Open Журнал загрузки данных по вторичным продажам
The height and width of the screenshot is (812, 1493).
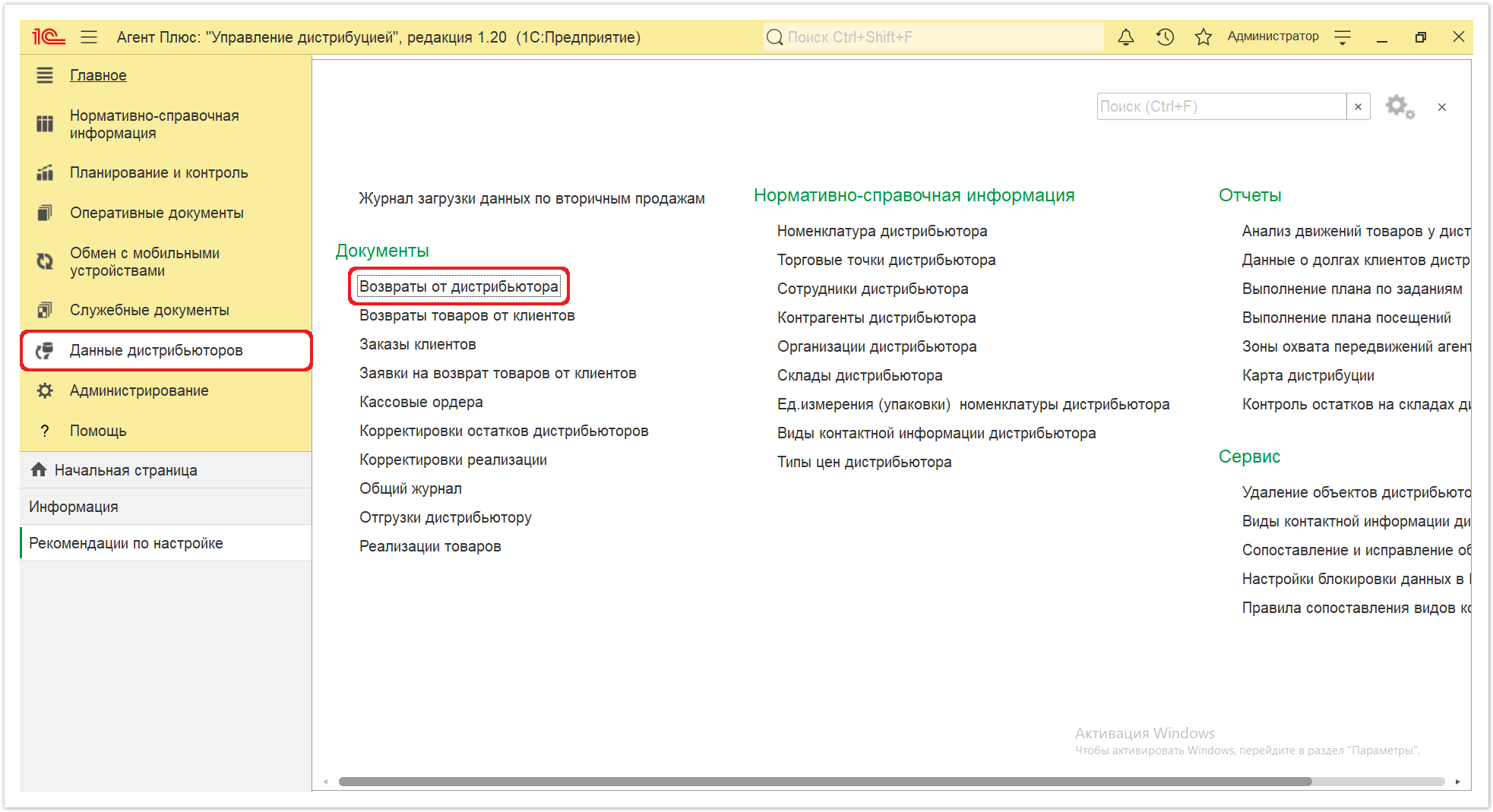pos(532,198)
